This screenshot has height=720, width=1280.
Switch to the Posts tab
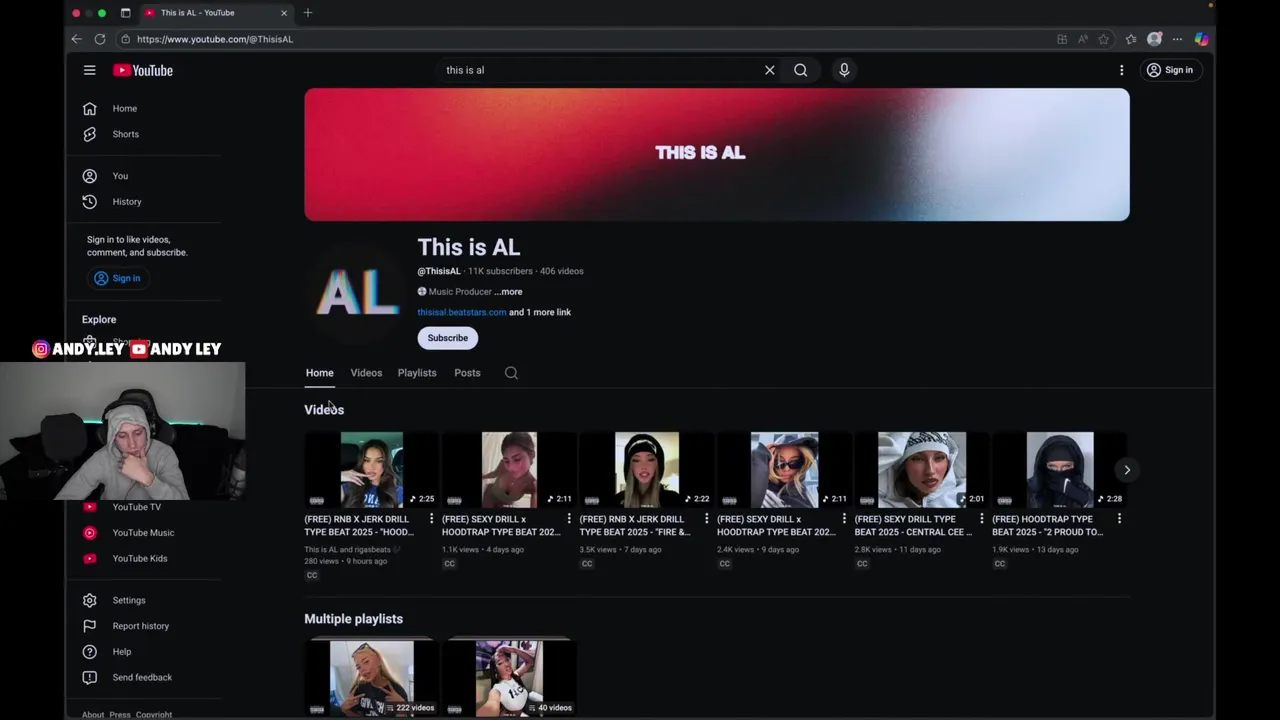click(467, 373)
